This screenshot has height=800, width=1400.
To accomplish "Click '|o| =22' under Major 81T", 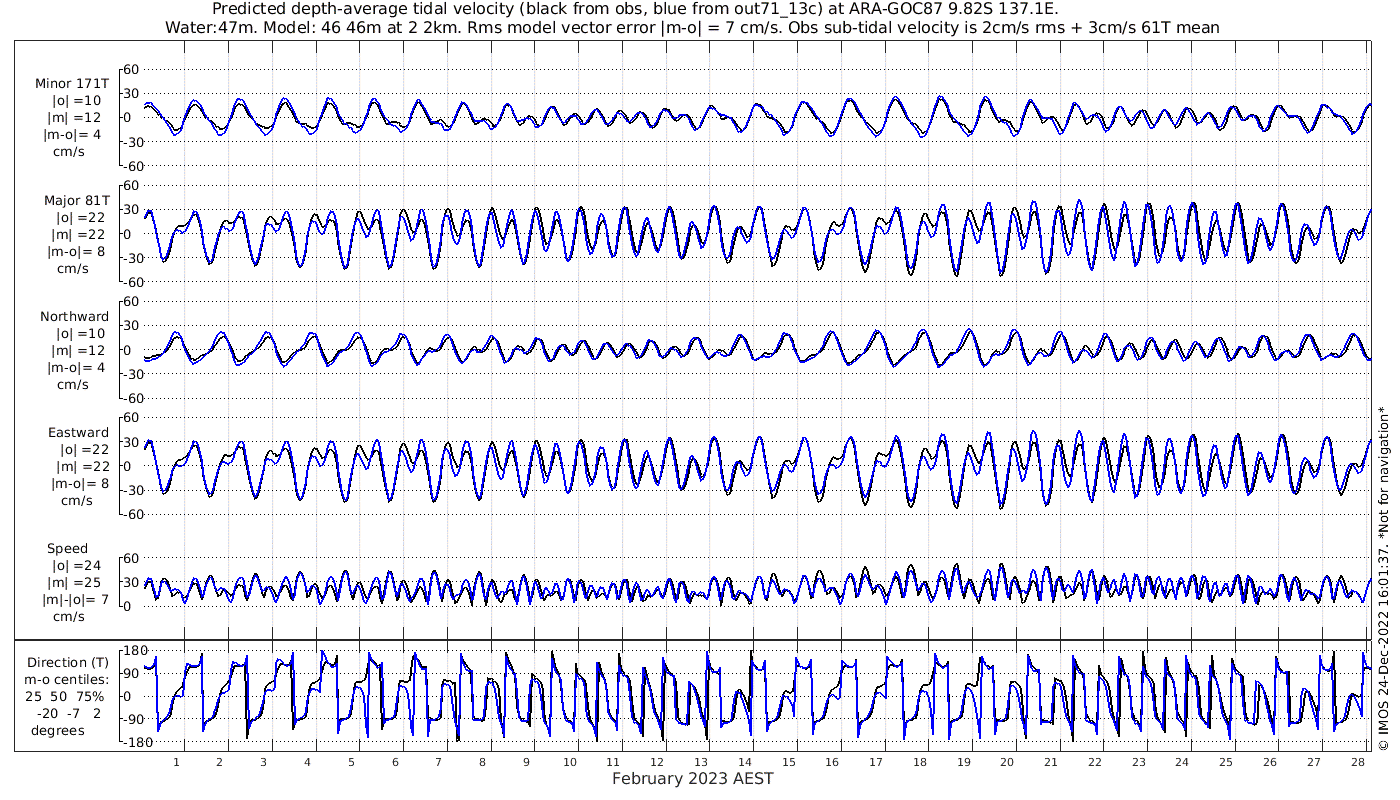I will pos(81,217).
